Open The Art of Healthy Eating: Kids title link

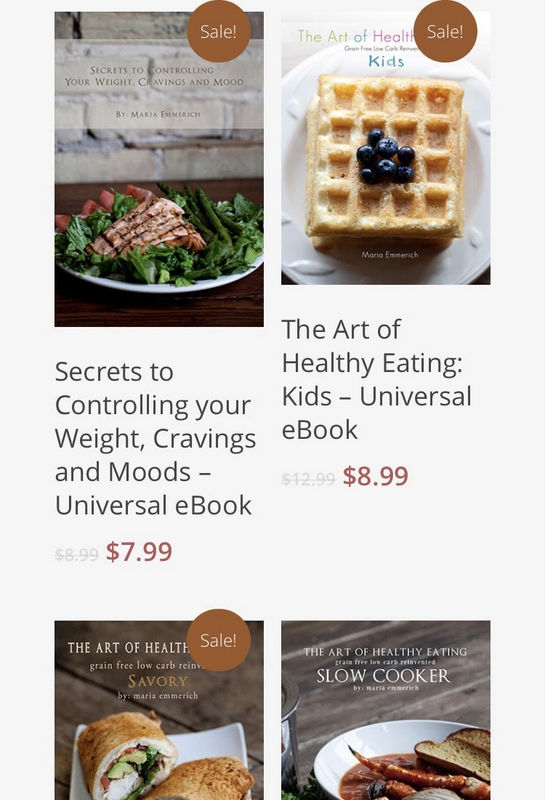click(x=377, y=379)
